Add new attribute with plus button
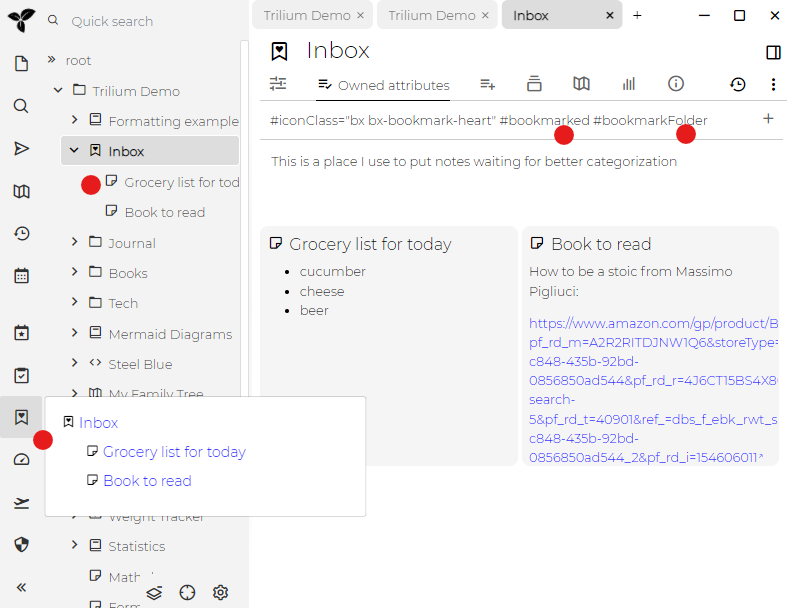 pyautogui.click(x=768, y=118)
